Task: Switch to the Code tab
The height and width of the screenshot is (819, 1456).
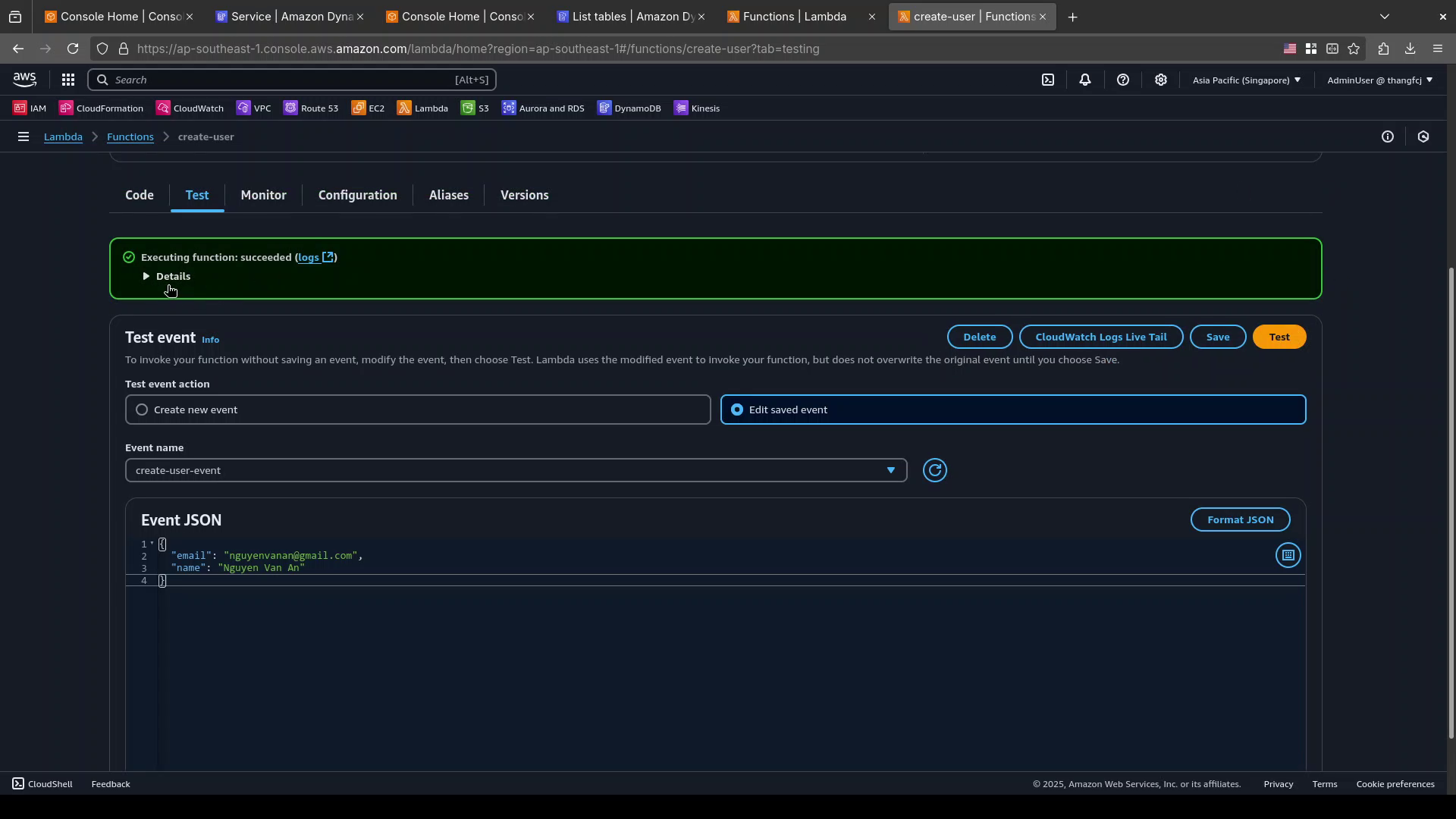Action: pyautogui.click(x=140, y=195)
